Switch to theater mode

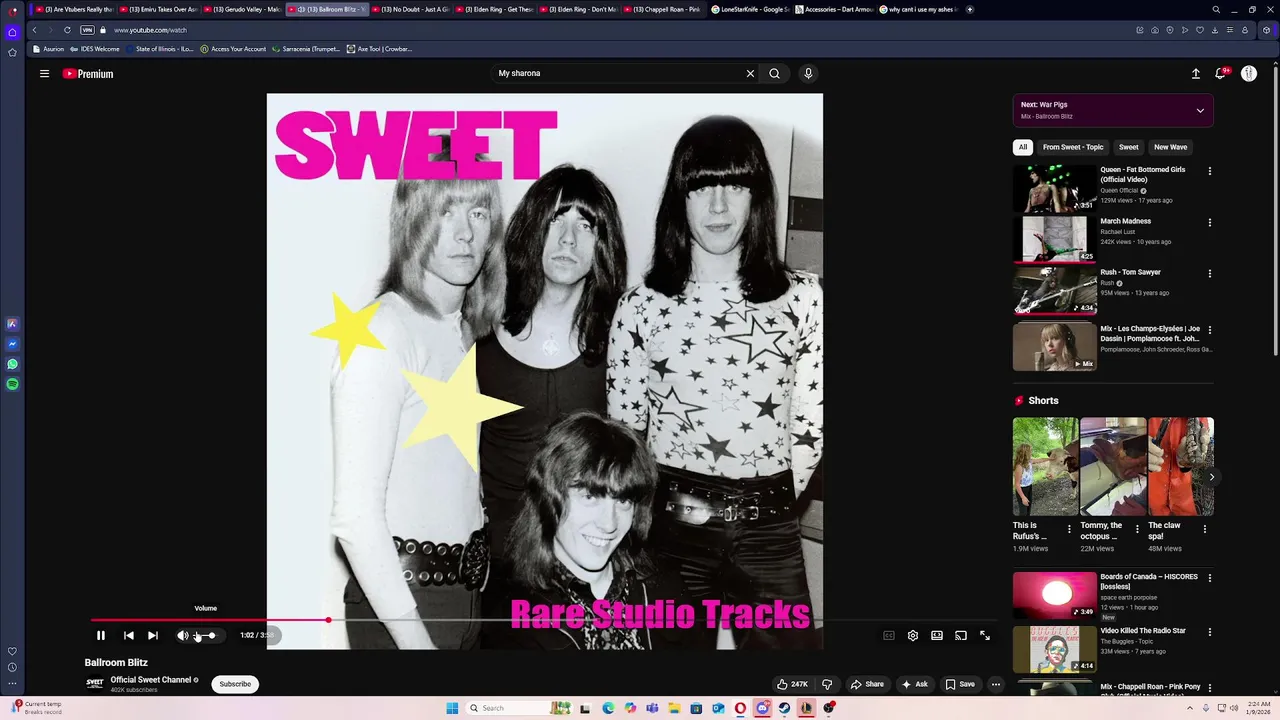[x=937, y=635]
